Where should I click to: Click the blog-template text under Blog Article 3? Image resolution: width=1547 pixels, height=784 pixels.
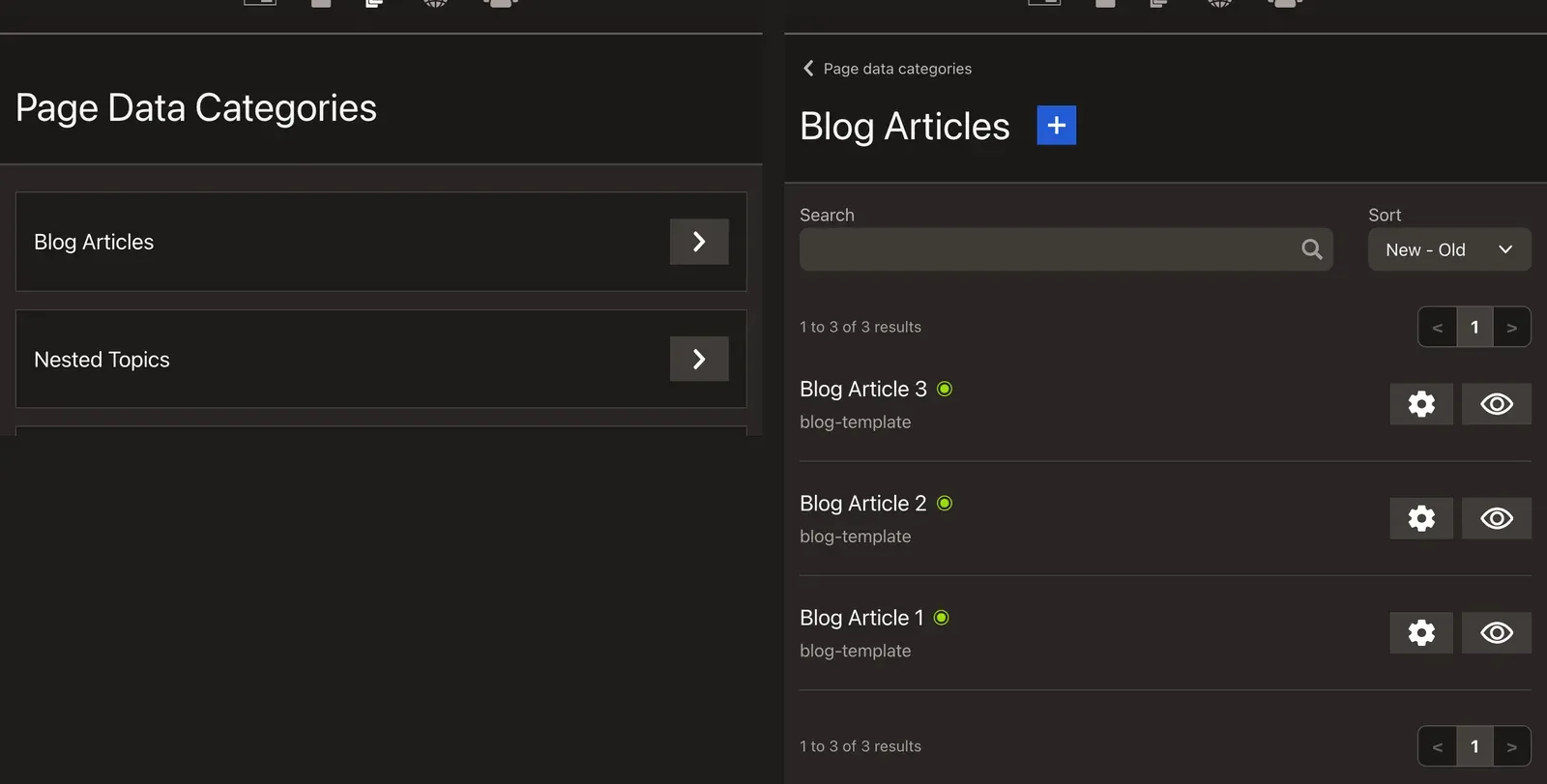point(856,421)
